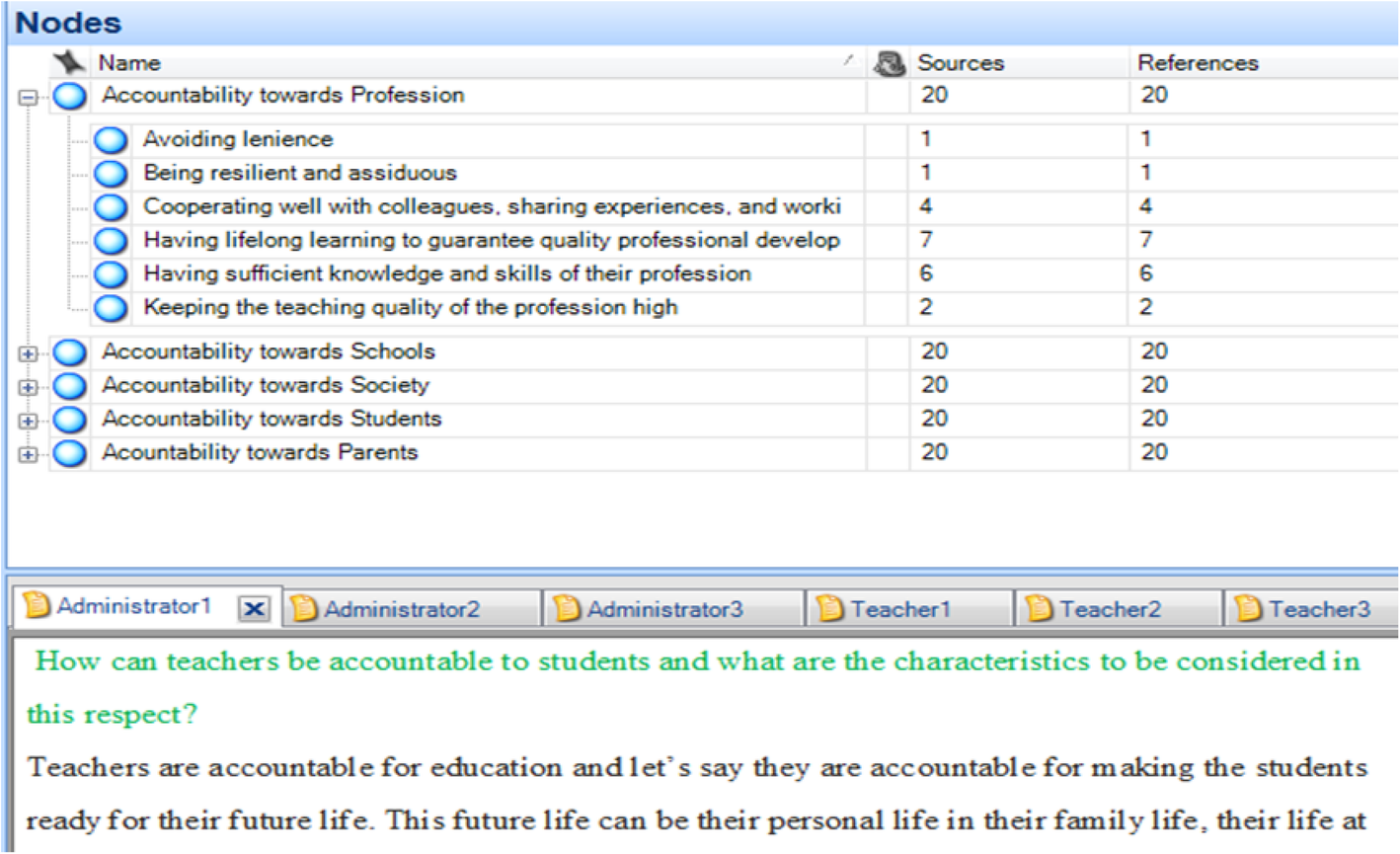1400x854 pixels.
Task: Sort nodes by Name column header
Action: [129, 63]
